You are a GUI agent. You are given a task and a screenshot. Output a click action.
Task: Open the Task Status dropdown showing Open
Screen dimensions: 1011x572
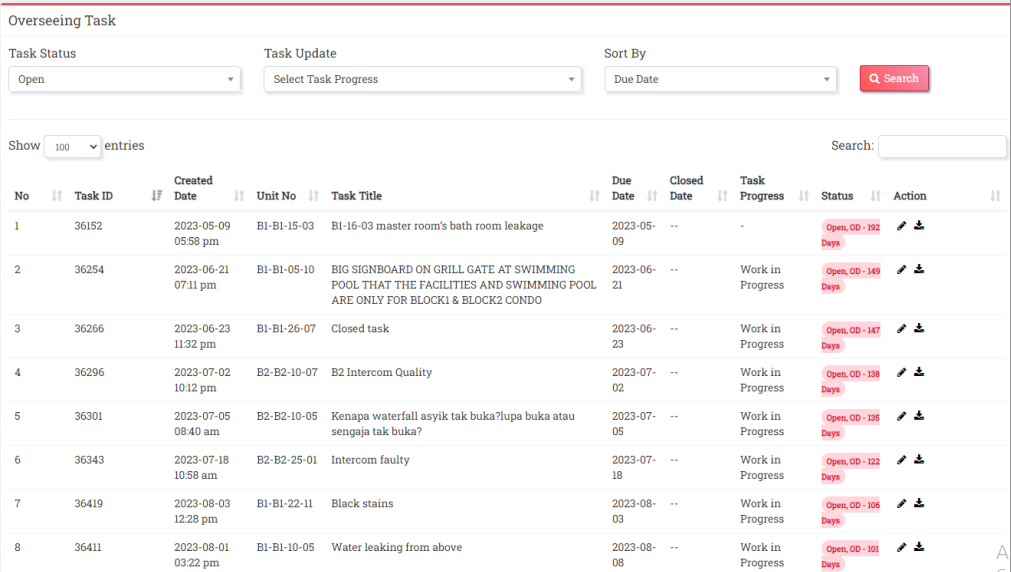pos(125,79)
